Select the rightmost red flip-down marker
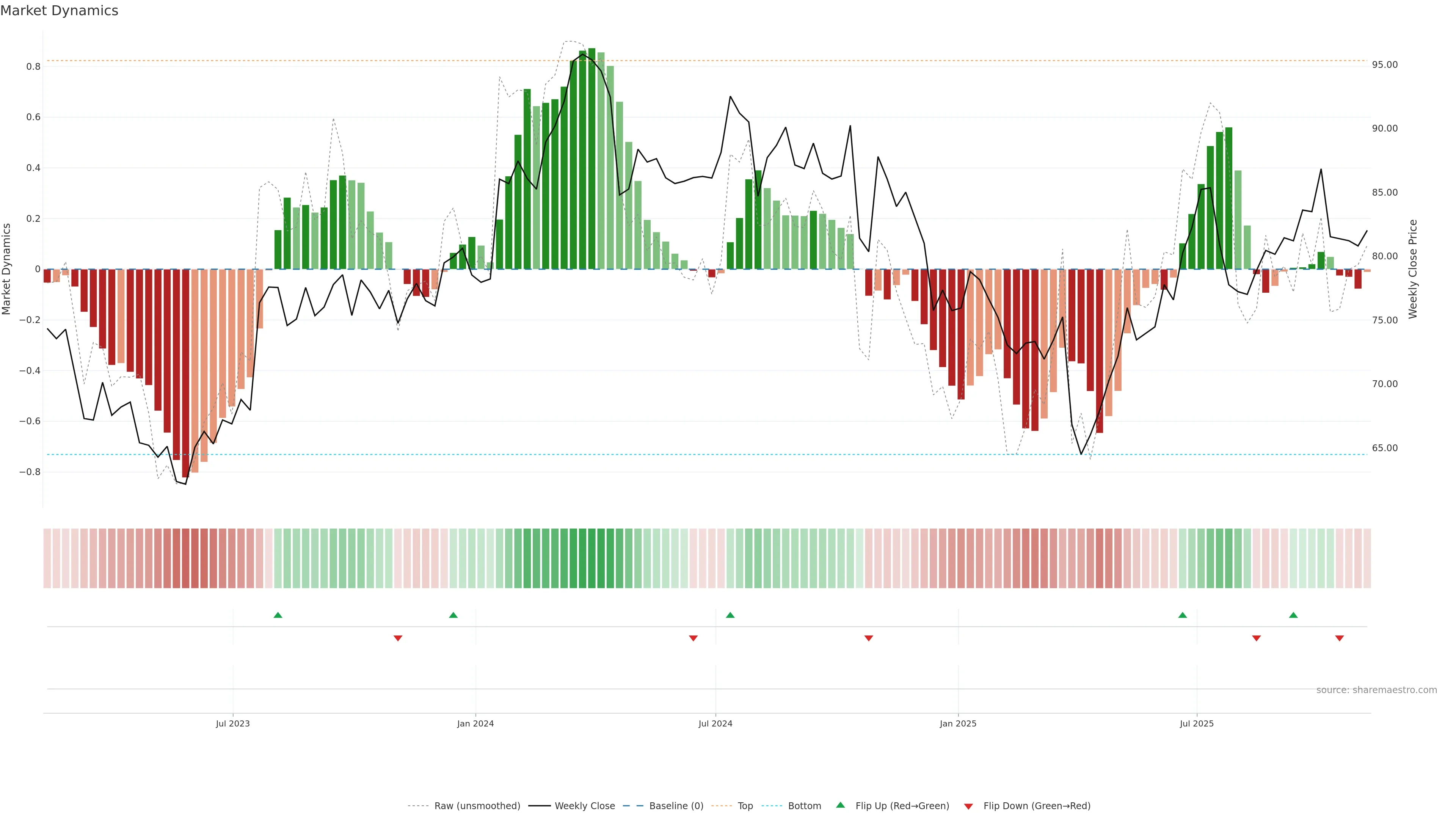 1339,638
